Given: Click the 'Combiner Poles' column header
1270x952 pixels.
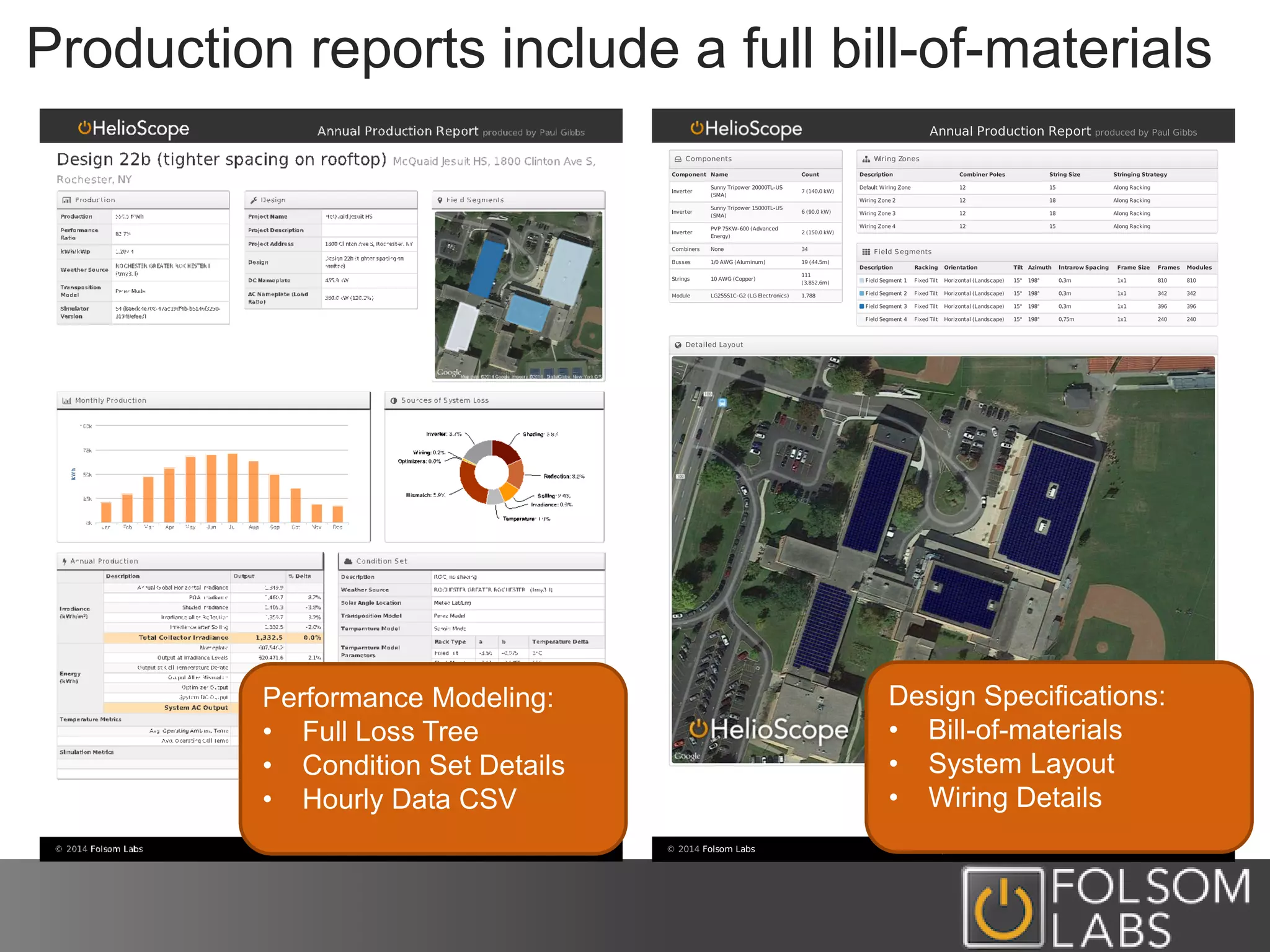Looking at the screenshot, I should [x=982, y=175].
